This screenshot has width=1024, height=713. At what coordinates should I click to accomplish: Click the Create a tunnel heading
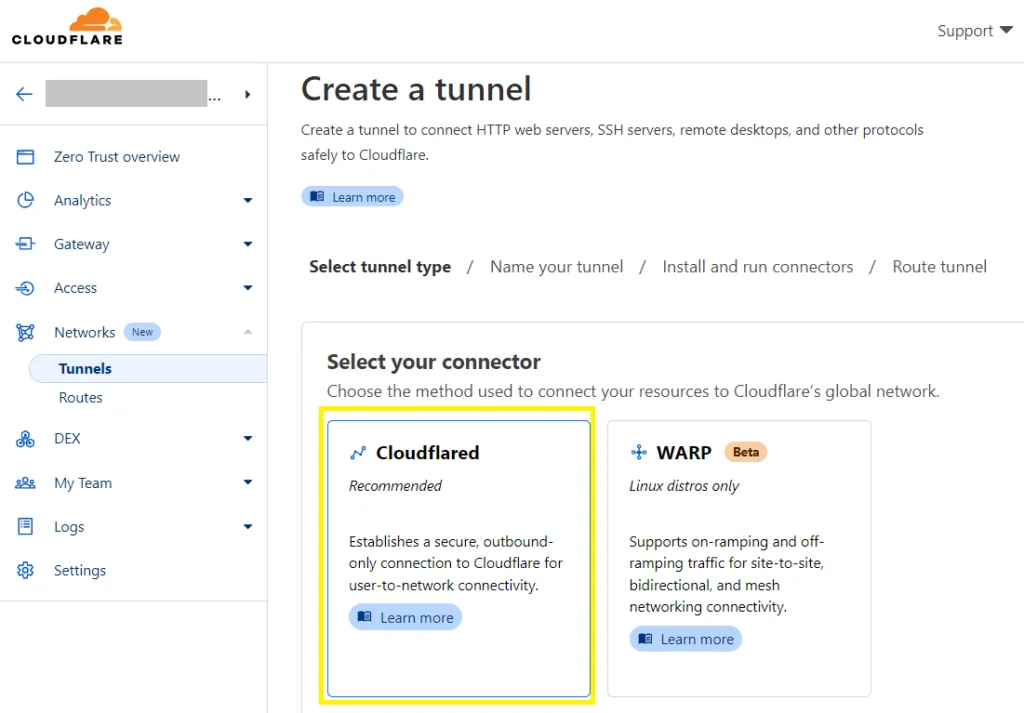(x=416, y=89)
